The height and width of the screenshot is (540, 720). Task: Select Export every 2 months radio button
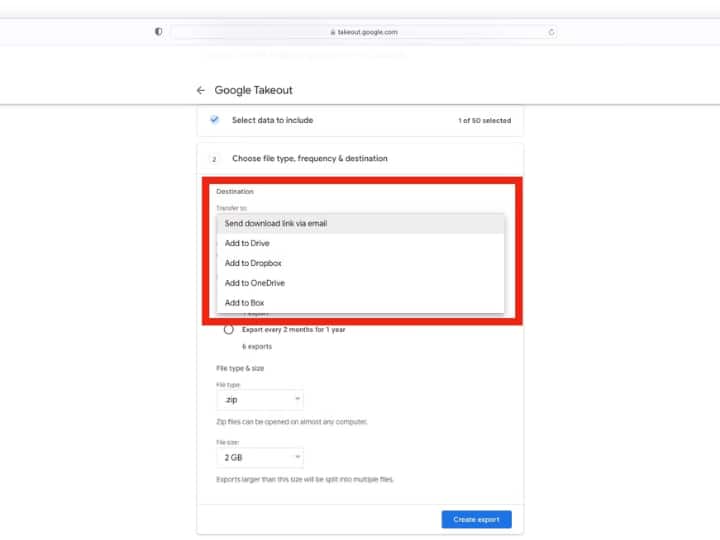coord(229,330)
